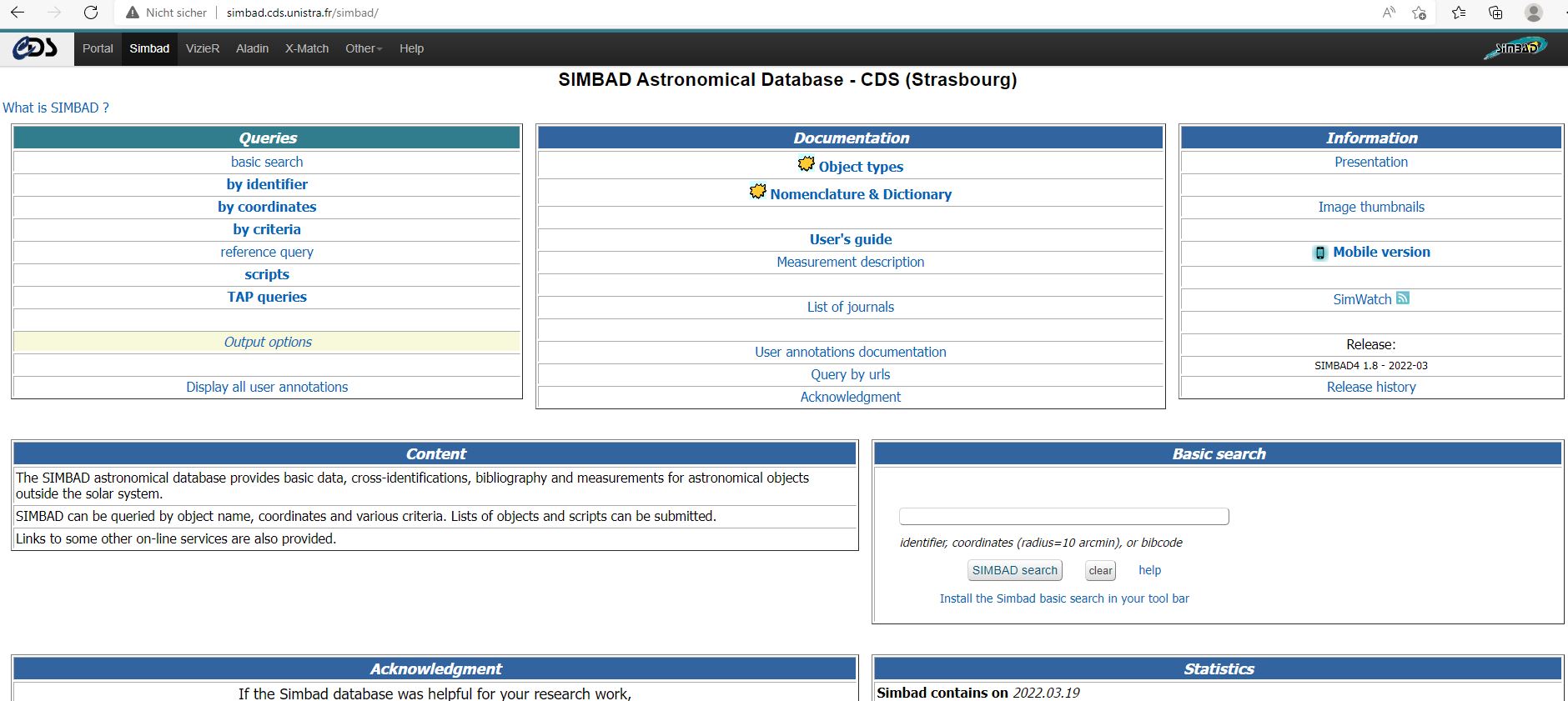
Task: Click Display all user annotations link
Action: click(x=267, y=387)
